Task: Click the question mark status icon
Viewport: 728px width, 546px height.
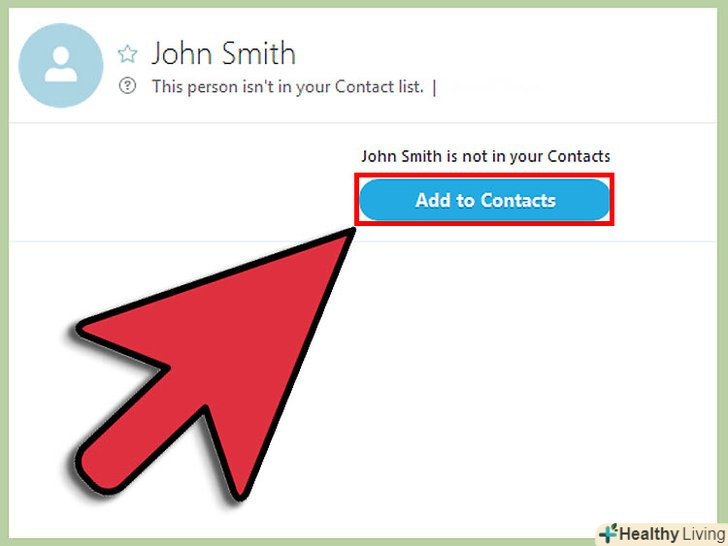Action: [x=127, y=86]
